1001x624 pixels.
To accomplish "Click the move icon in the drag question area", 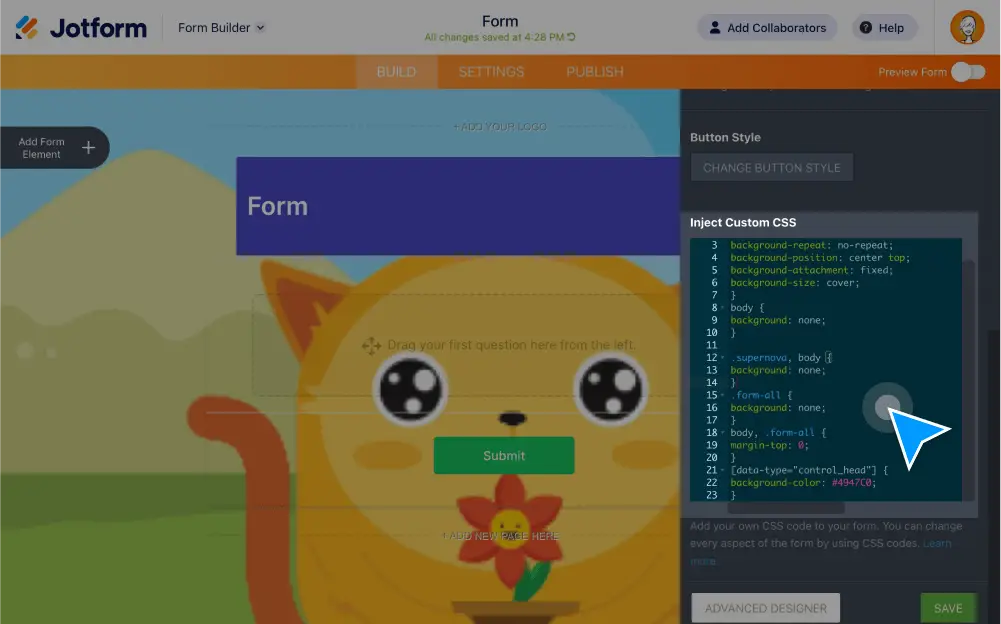I will [x=372, y=345].
